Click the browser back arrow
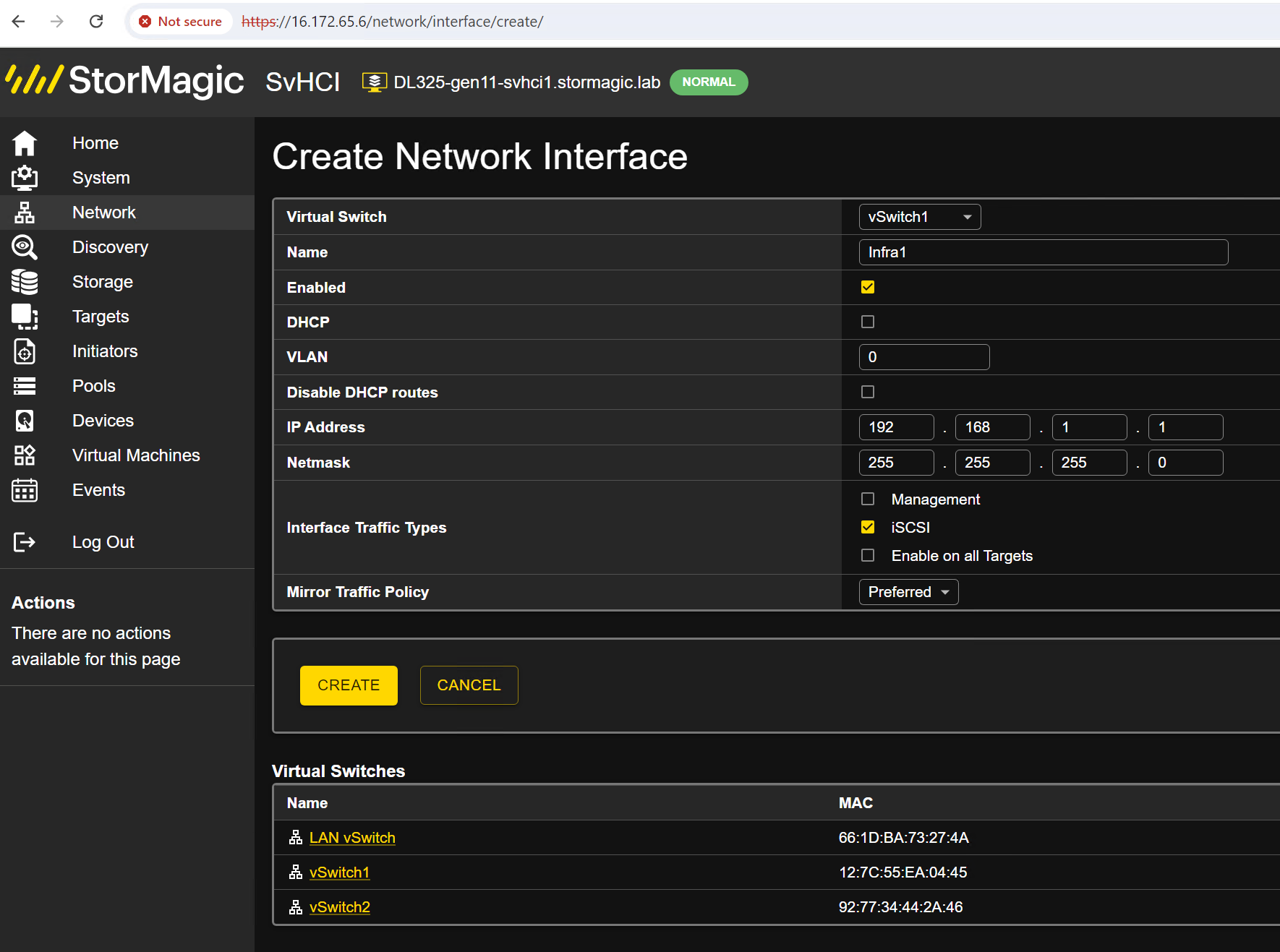 coord(19,22)
